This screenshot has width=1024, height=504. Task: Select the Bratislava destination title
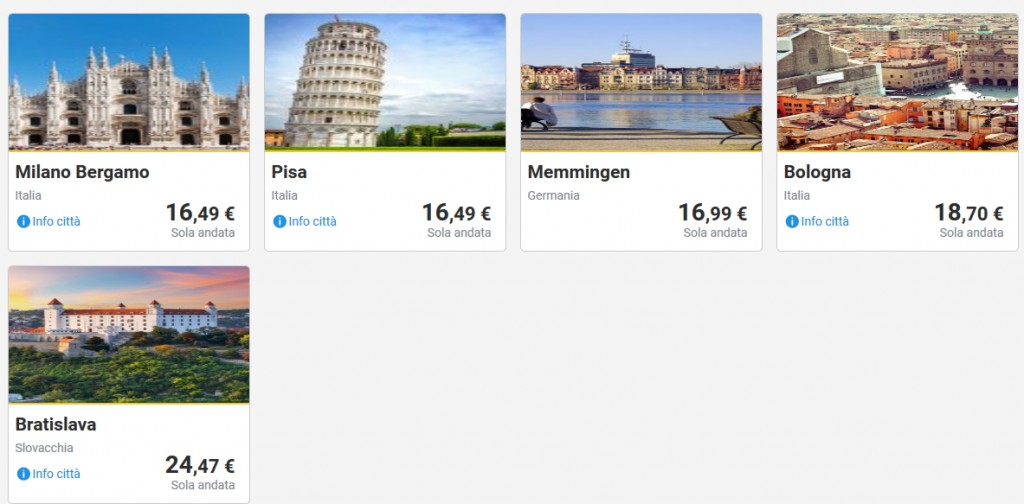point(56,425)
